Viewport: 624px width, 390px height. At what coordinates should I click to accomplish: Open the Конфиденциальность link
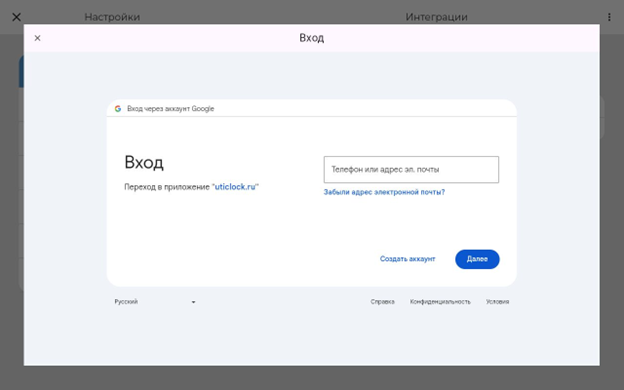pyautogui.click(x=440, y=302)
